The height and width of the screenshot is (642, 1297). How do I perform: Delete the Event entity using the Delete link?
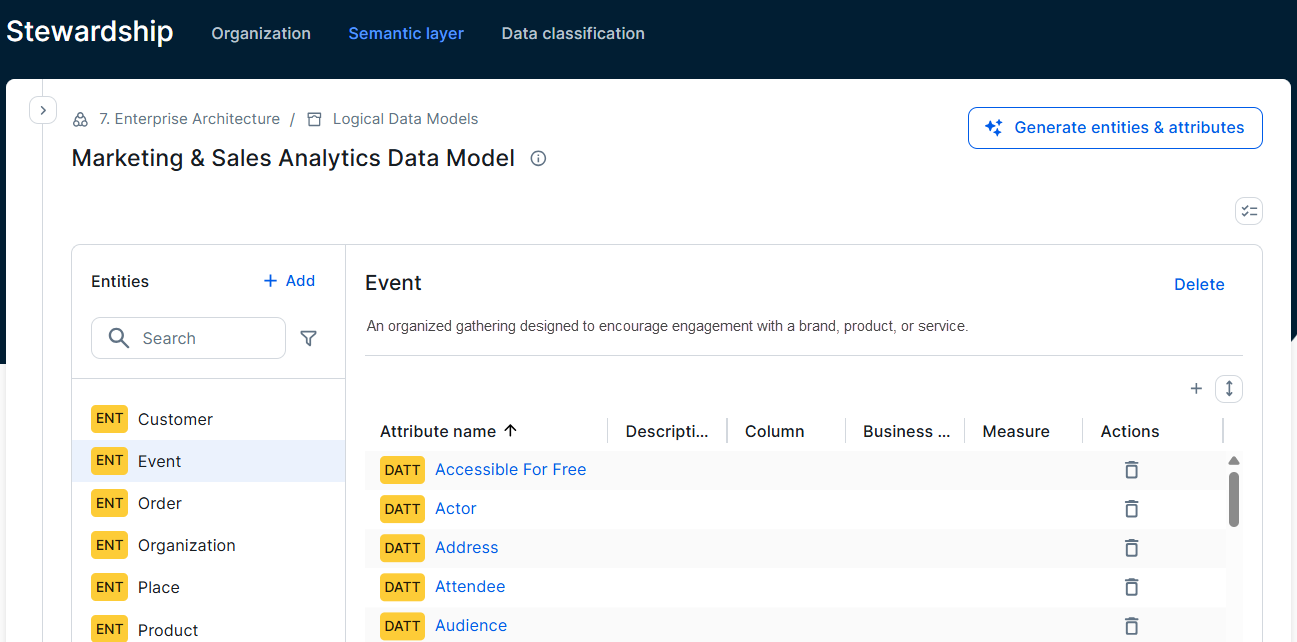(x=1199, y=284)
